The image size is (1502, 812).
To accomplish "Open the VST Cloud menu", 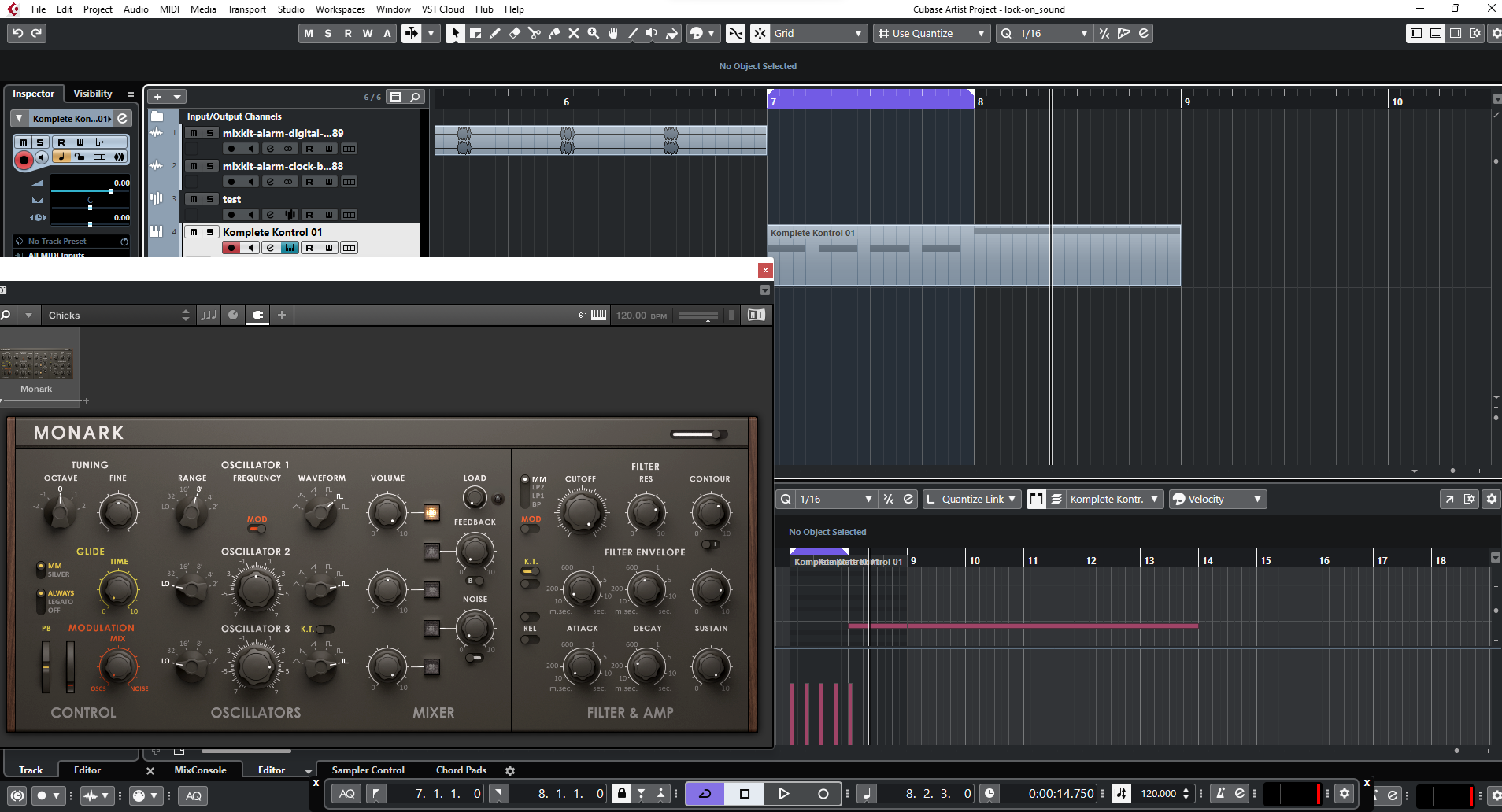I will pyautogui.click(x=442, y=9).
